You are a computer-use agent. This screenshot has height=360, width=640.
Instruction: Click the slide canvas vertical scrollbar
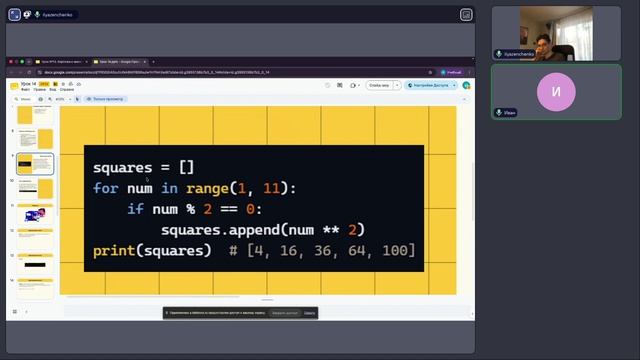[x=473, y=192]
